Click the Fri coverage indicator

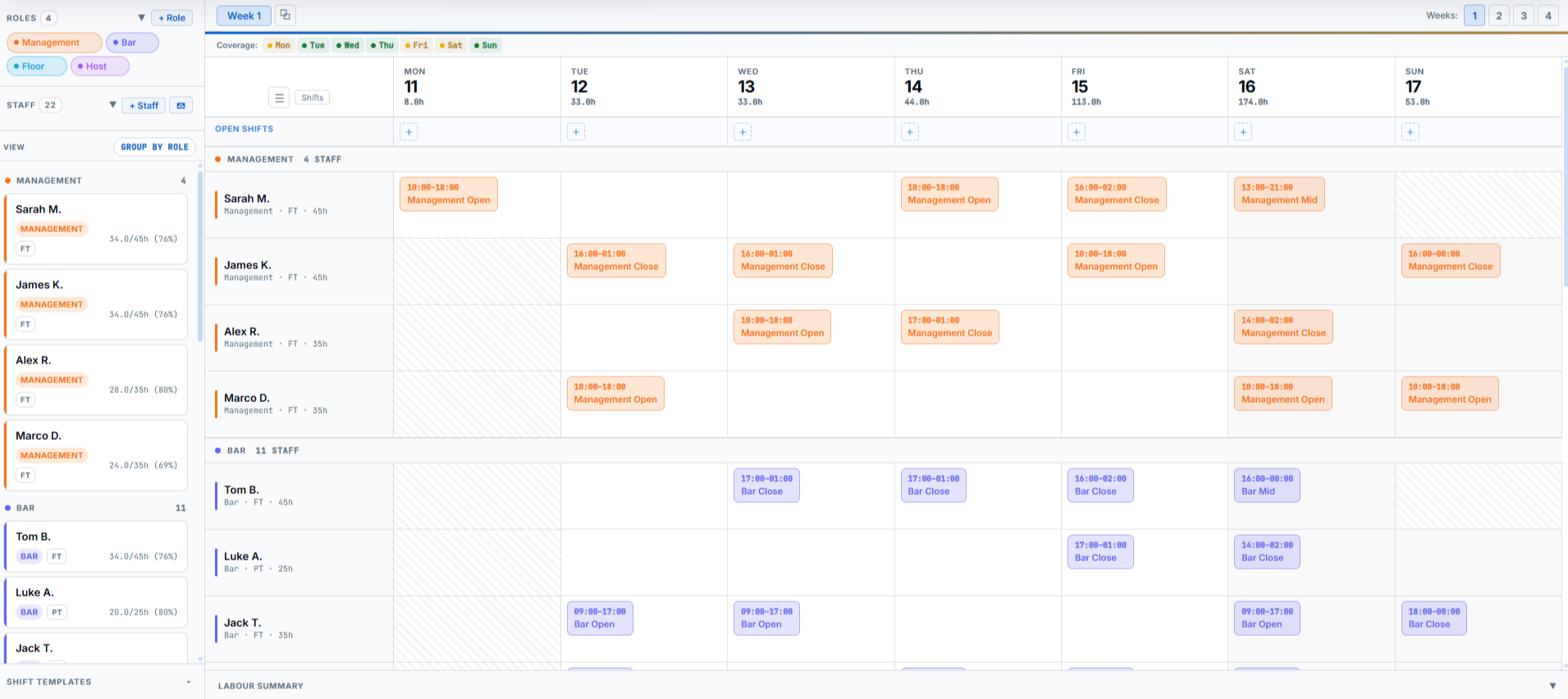417,45
